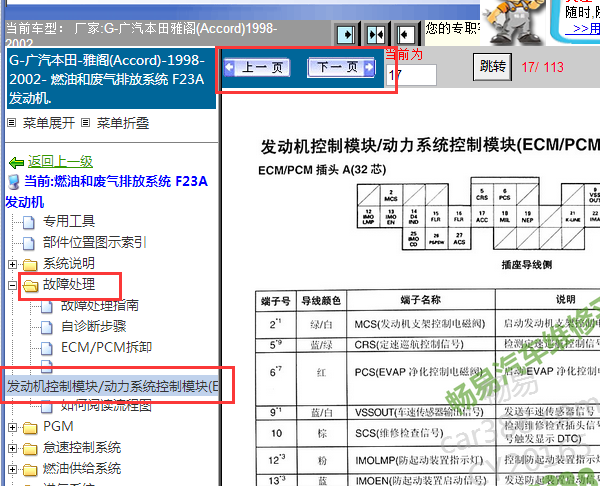Click the 怠速控制系统 folder icon

point(30,448)
